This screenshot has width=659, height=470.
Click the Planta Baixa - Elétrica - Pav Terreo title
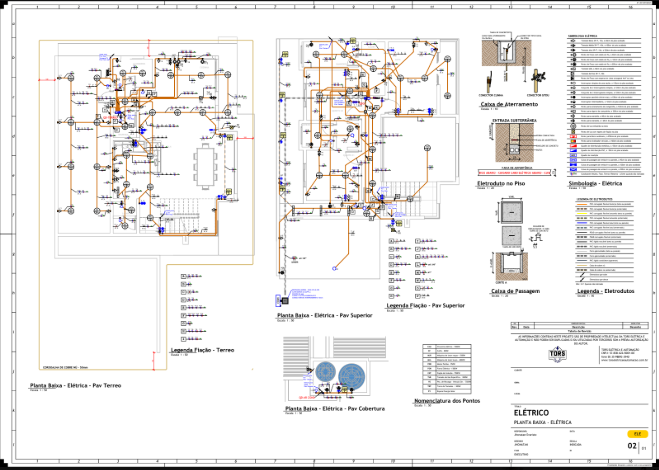pyautogui.click(x=75, y=386)
